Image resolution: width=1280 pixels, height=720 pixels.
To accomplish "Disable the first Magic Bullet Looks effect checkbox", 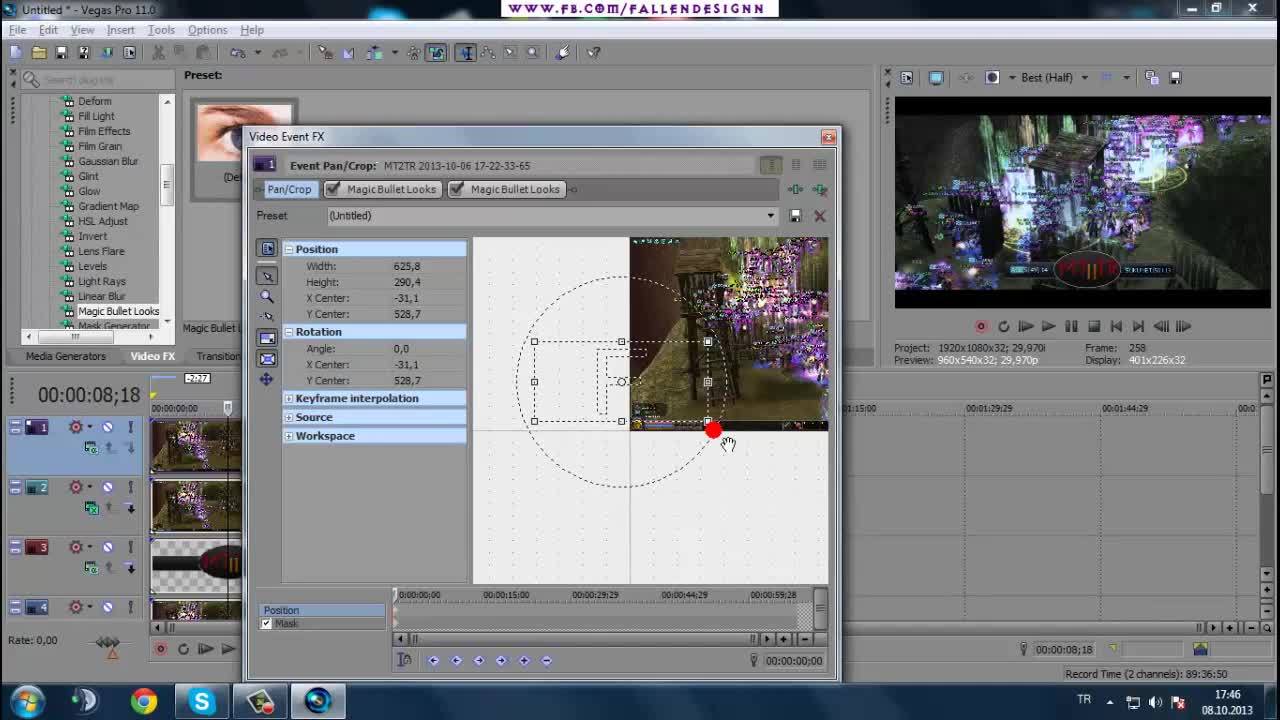I will point(333,189).
